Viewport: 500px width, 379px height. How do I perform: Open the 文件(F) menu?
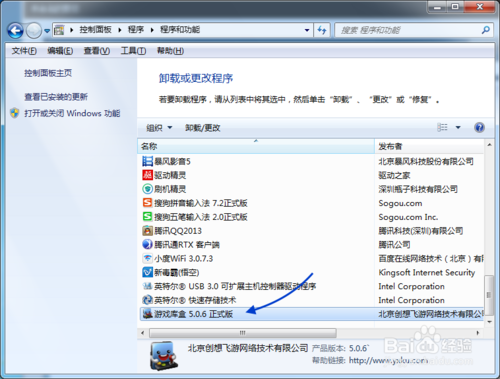pos(24,51)
